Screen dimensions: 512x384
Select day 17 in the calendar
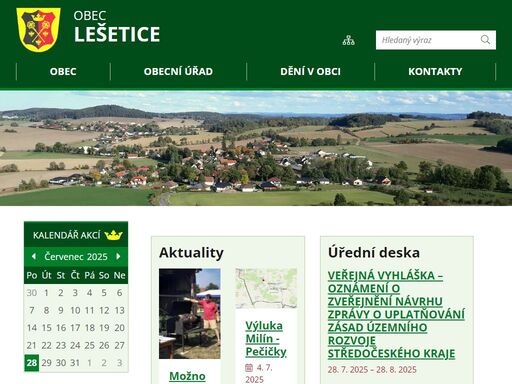pos(75,328)
